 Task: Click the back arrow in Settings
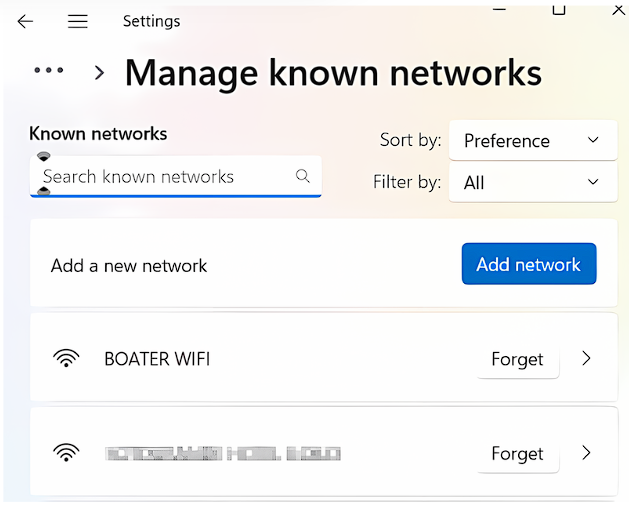pyautogui.click(x=25, y=21)
